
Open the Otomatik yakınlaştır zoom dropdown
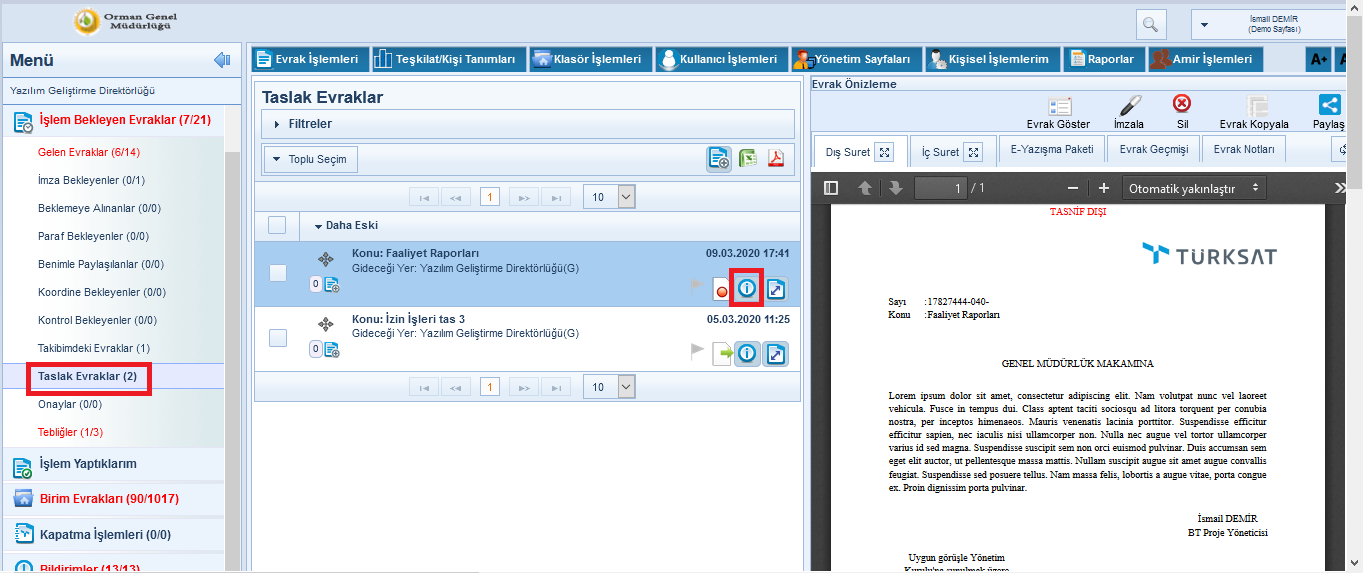(1193, 188)
